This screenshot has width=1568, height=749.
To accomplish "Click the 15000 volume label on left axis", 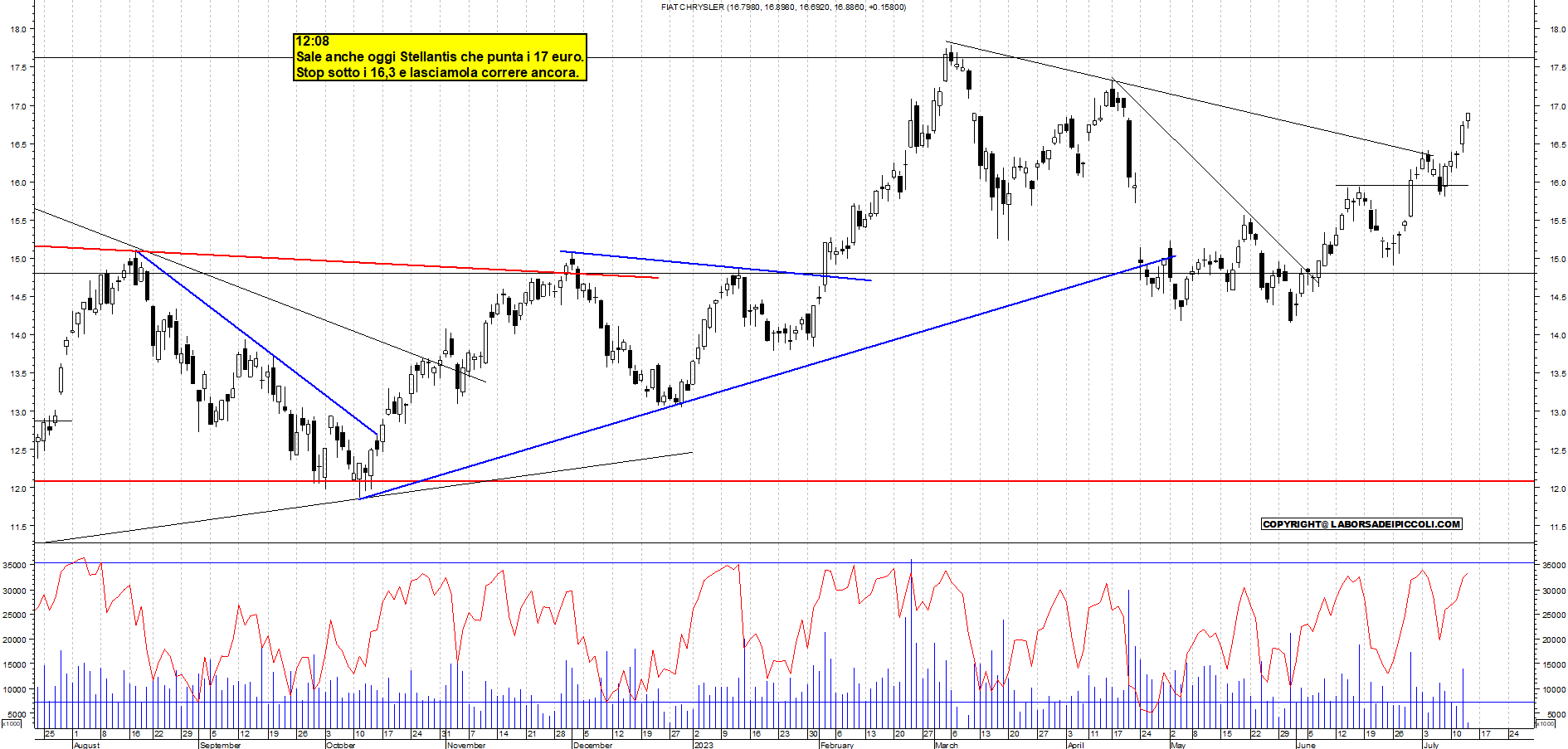I will pyautogui.click(x=14, y=664).
